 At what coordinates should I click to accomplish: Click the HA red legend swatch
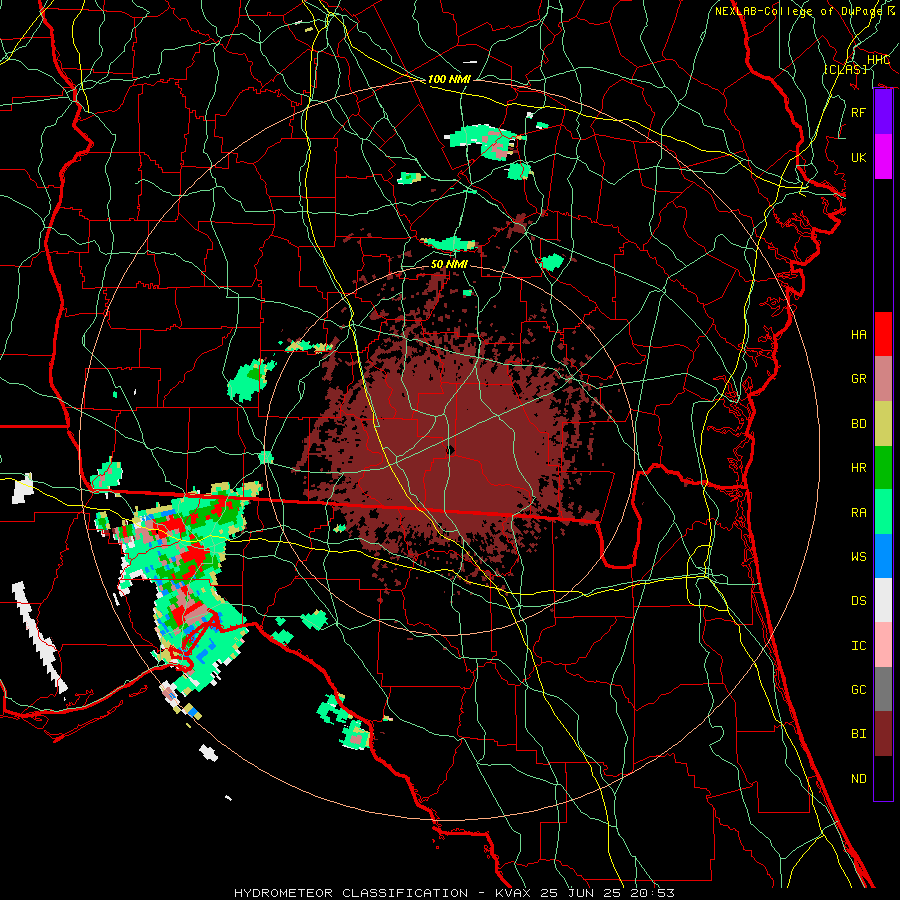point(883,334)
